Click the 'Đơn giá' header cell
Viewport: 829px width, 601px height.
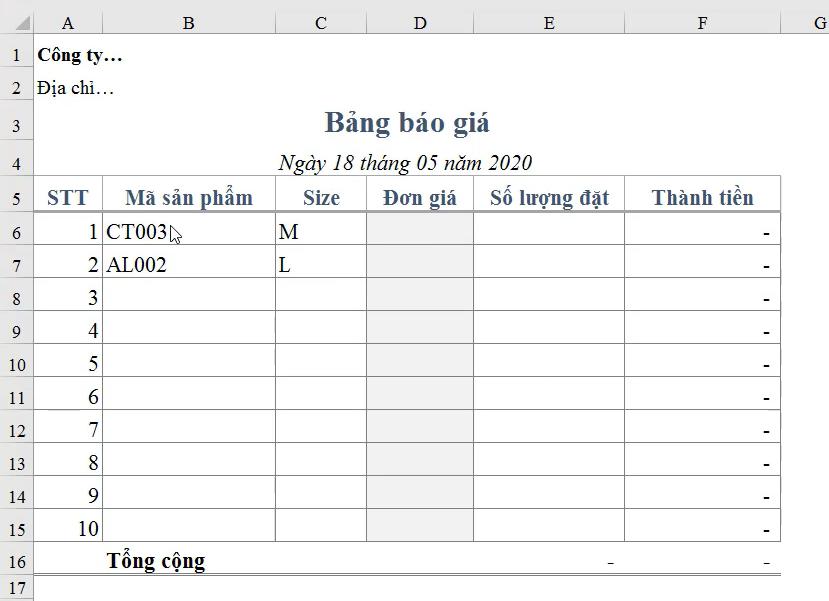coord(418,196)
